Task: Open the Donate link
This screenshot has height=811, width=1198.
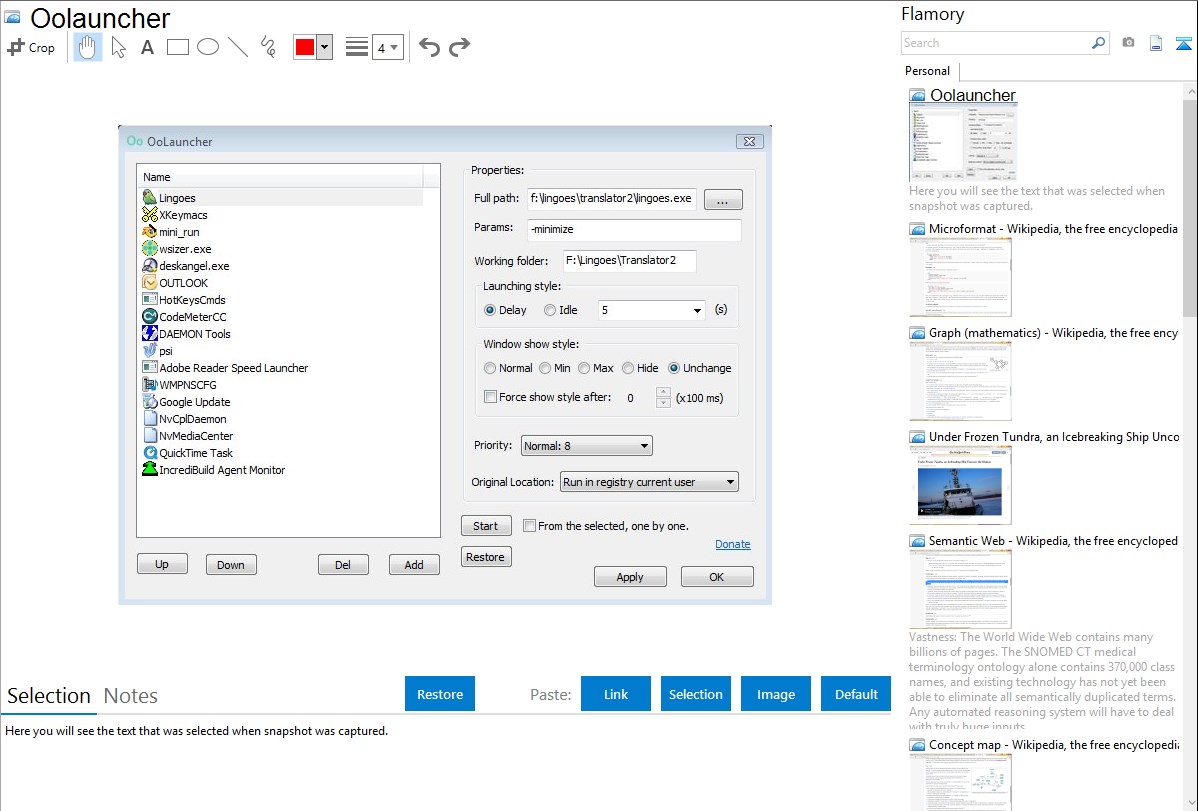Action: 733,544
